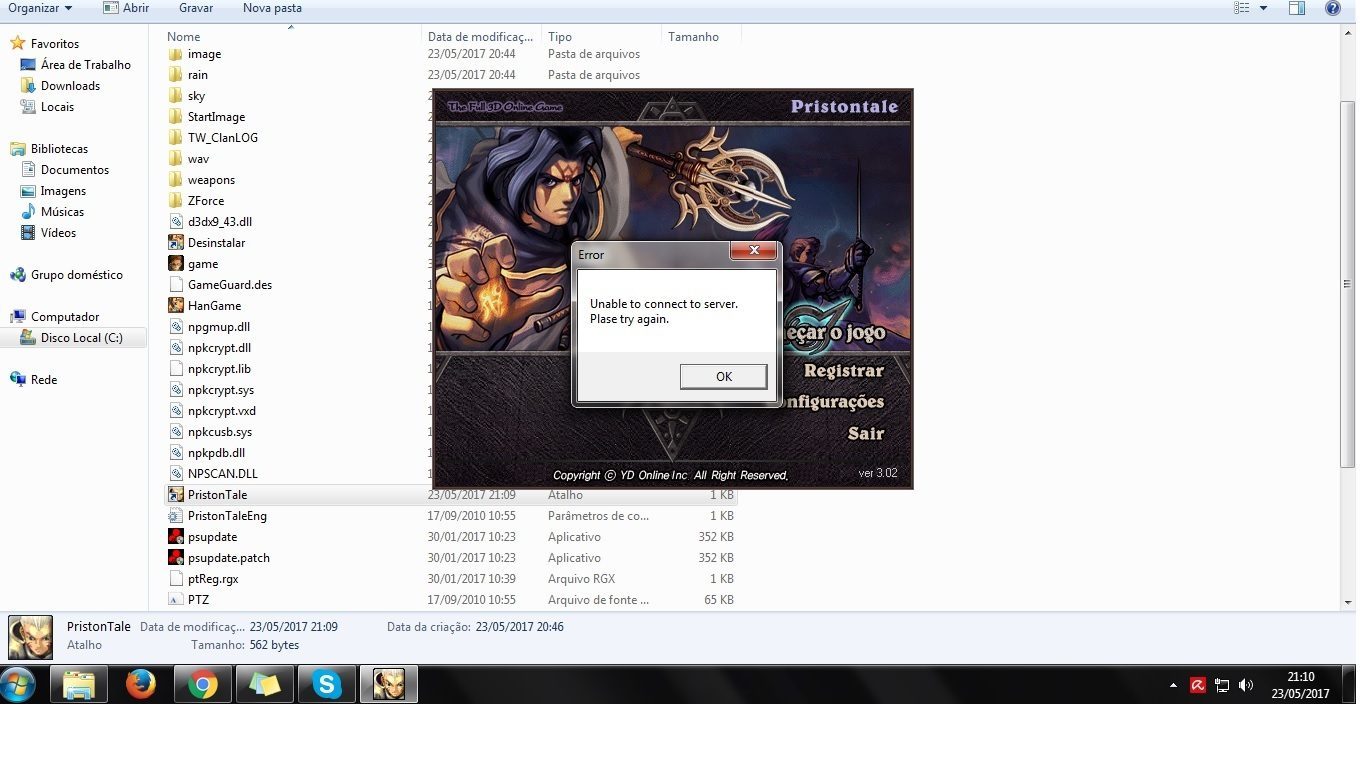Select the wav folder icon

point(176,159)
